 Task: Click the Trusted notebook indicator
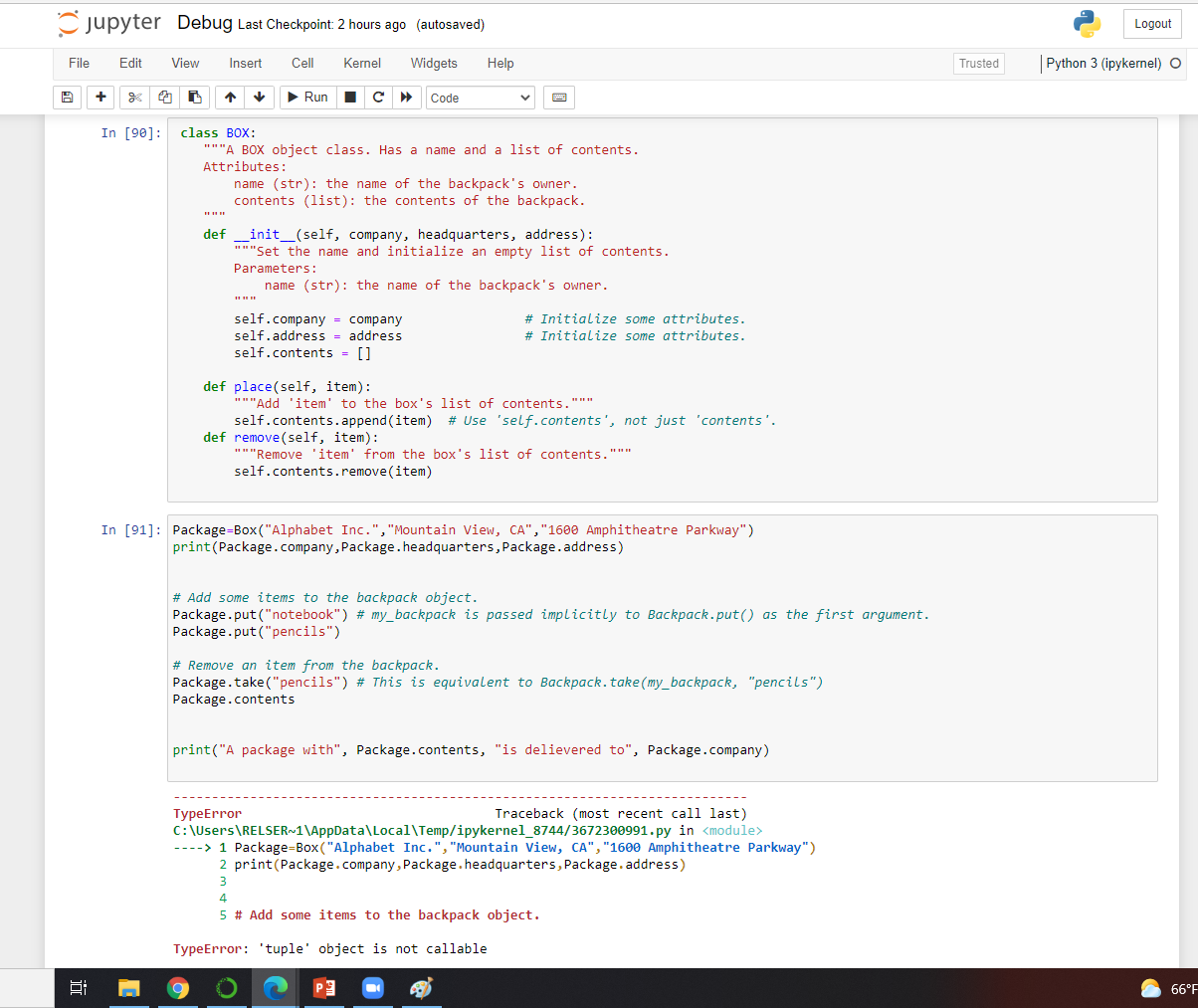coord(978,64)
